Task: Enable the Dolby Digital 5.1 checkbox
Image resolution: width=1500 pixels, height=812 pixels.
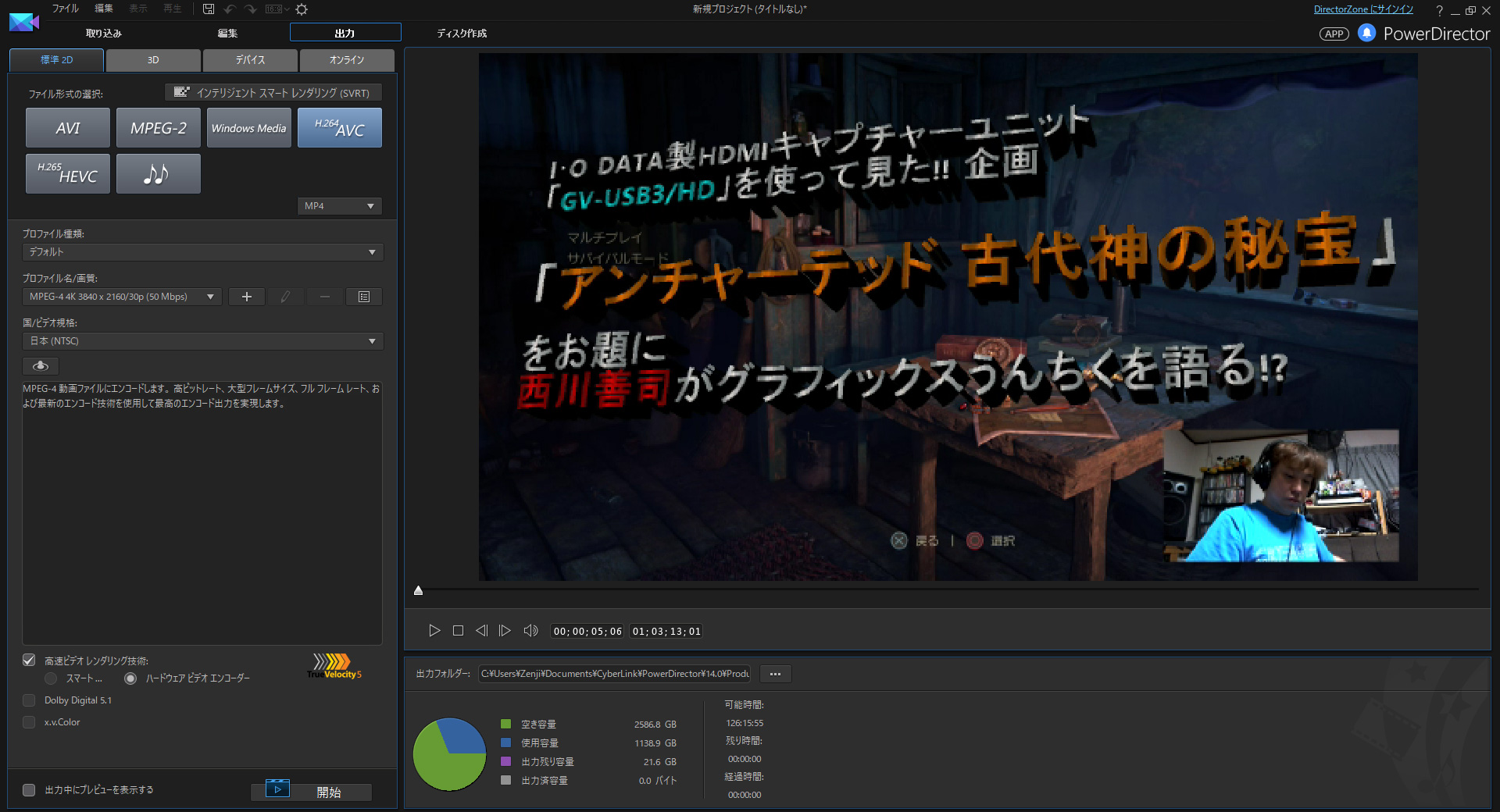Action: [x=29, y=700]
